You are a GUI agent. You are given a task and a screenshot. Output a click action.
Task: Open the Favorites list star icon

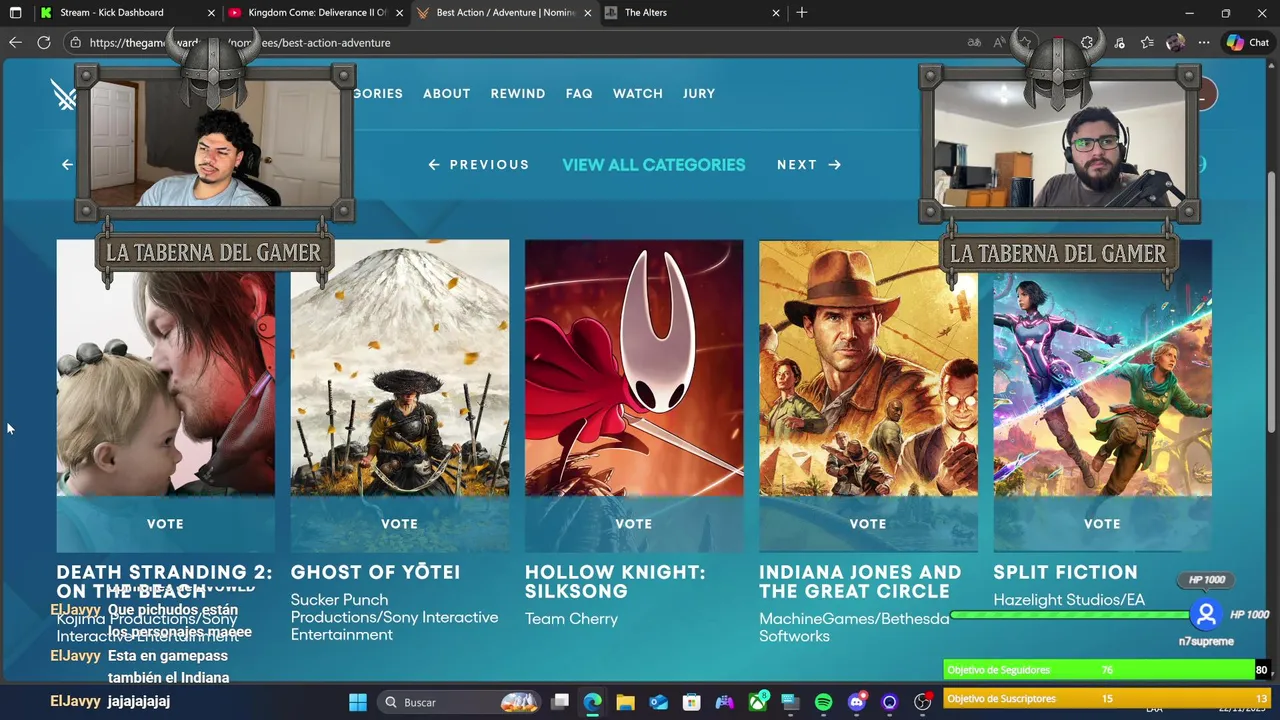coord(1147,42)
